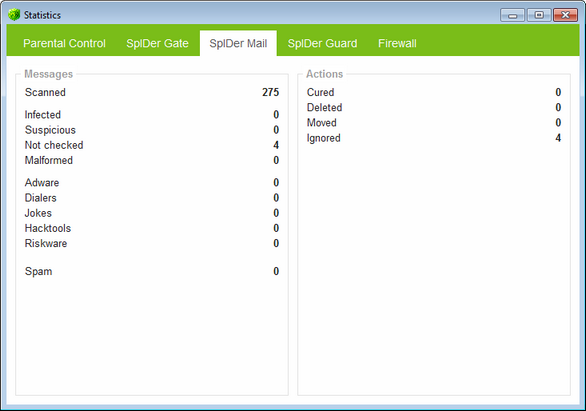Image resolution: width=586 pixels, height=411 pixels.
Task: Click the Riskware row label
Action: pos(46,244)
